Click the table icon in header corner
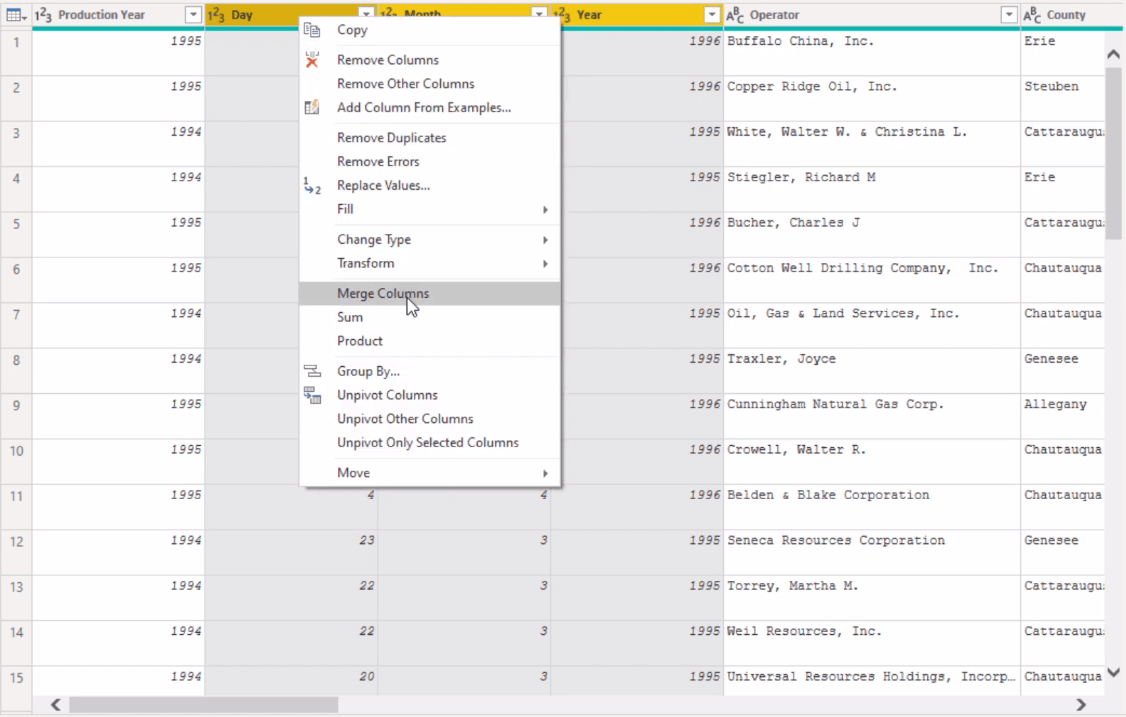 pyautogui.click(x=16, y=14)
